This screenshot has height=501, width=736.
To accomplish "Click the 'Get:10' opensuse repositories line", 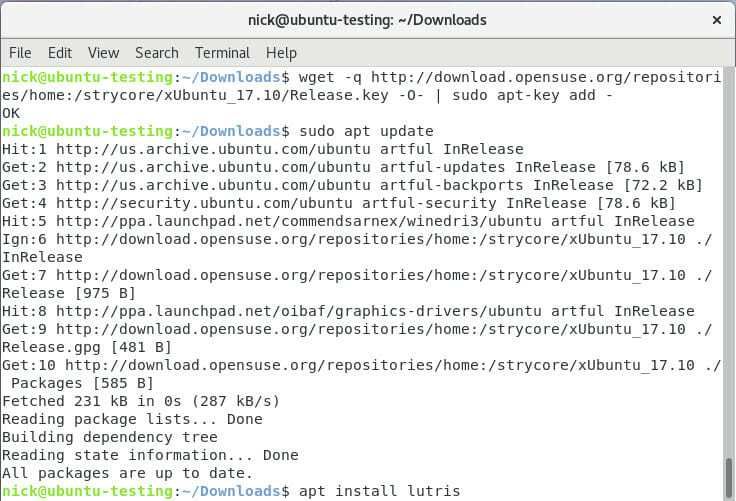I will pyautogui.click(x=361, y=365).
